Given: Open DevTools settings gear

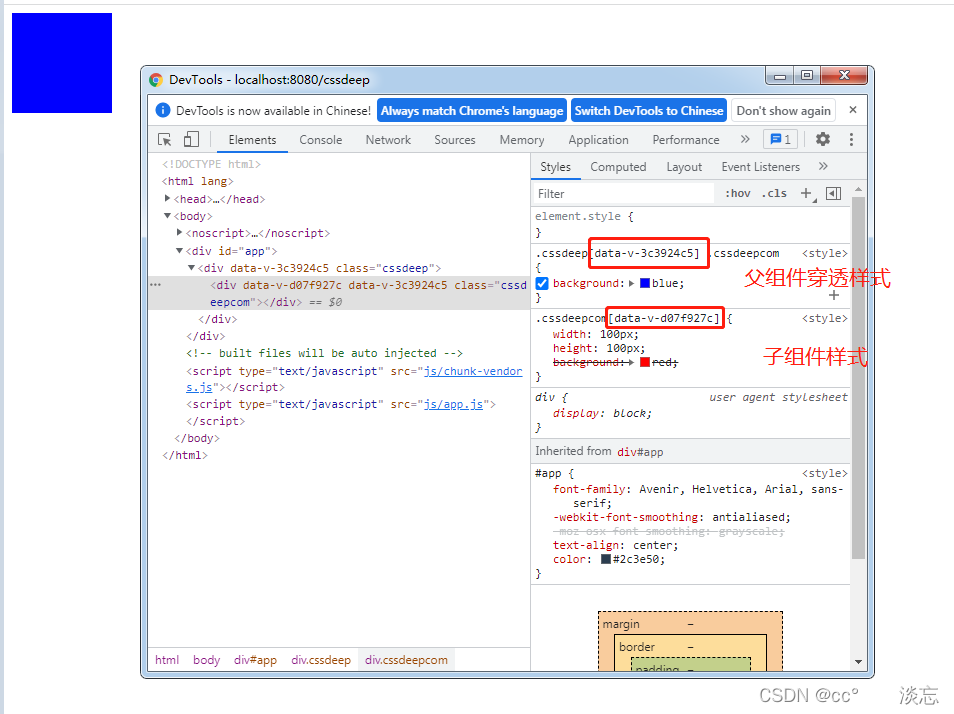Looking at the screenshot, I should (x=822, y=140).
